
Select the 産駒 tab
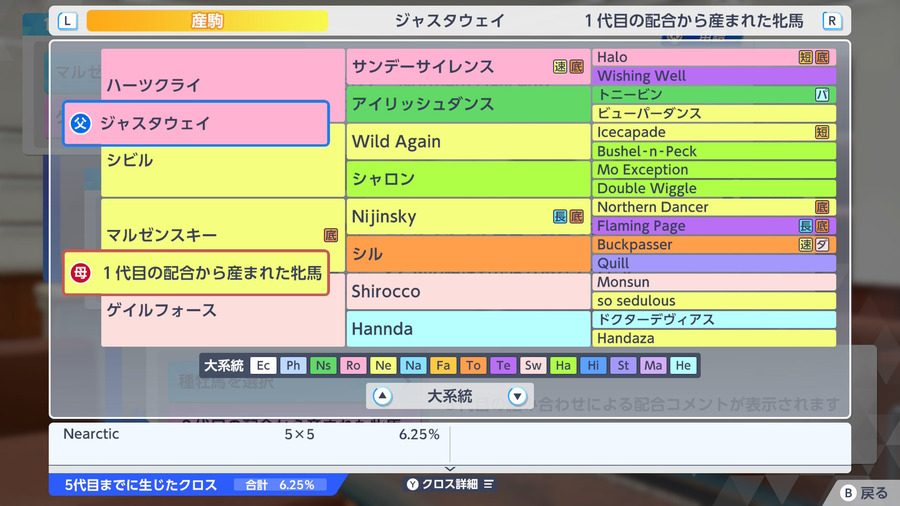[207, 21]
